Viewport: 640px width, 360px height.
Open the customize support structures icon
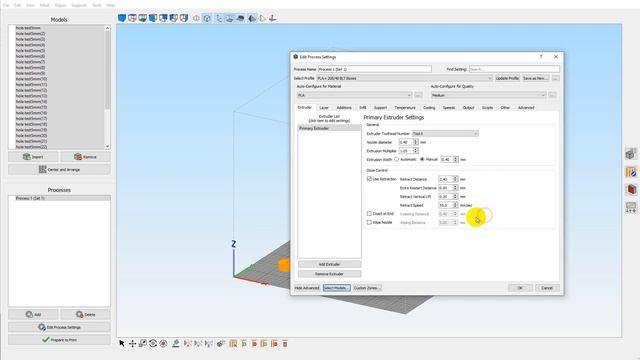point(233,344)
